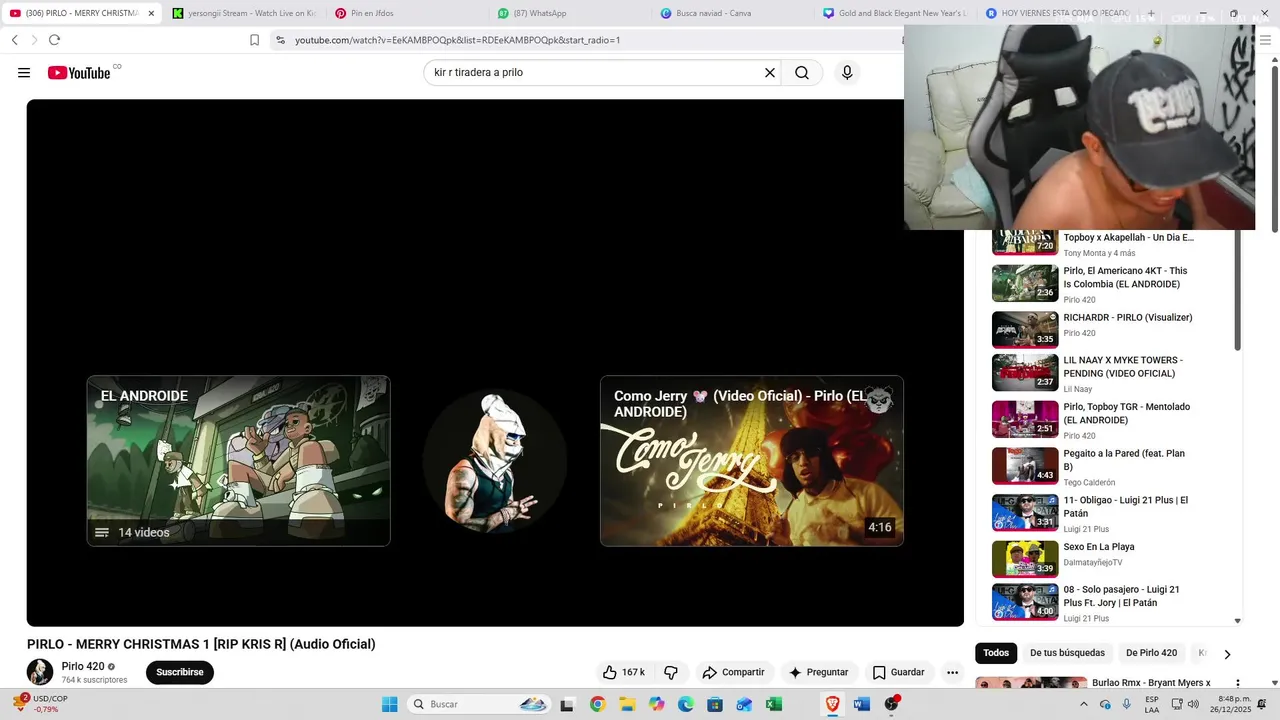The width and height of the screenshot is (1280, 720).
Task: Open the Como Jerry video end card
Action: [752, 461]
